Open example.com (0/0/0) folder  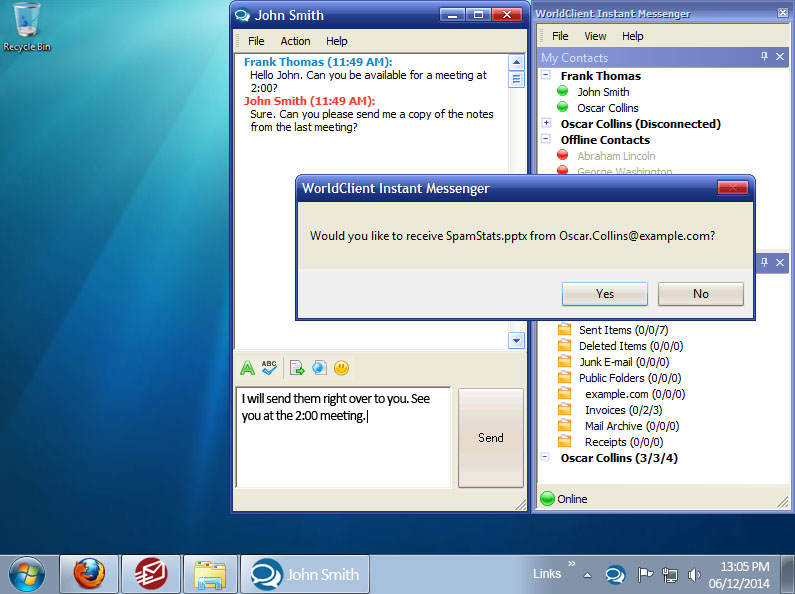point(635,394)
